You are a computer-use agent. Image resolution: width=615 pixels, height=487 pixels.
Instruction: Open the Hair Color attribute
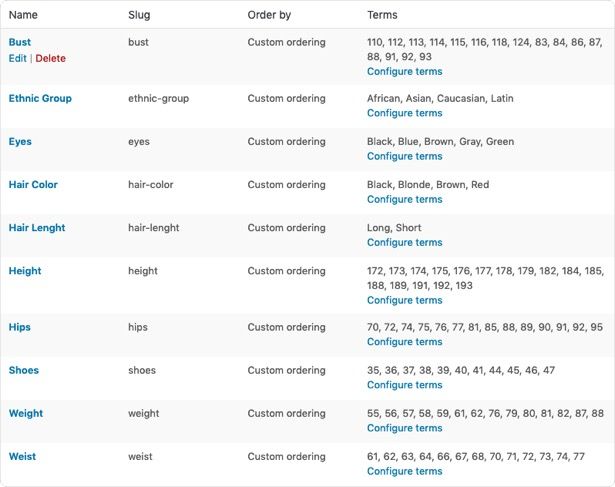click(x=33, y=185)
